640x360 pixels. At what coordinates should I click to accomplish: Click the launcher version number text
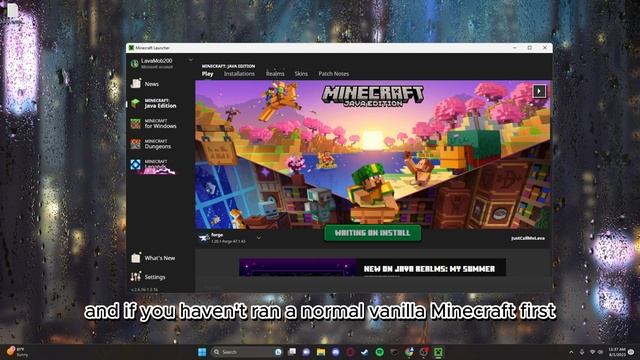pos(144,289)
